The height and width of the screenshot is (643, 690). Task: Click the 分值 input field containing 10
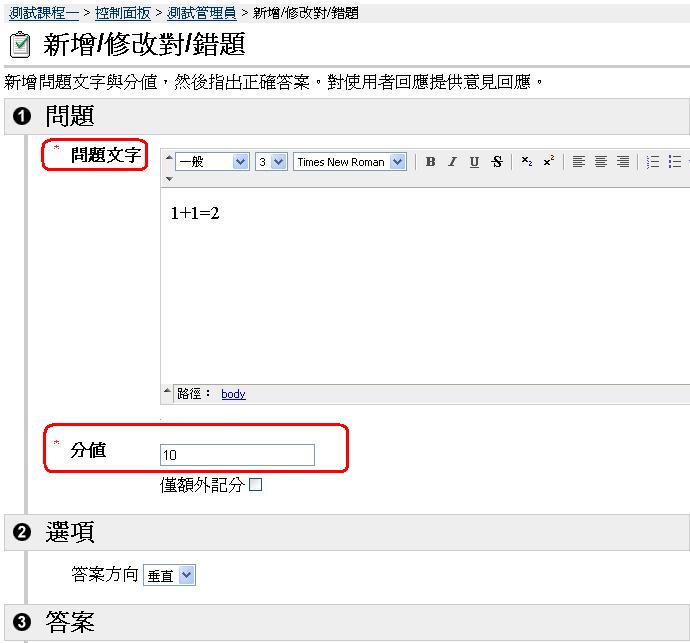pos(237,455)
